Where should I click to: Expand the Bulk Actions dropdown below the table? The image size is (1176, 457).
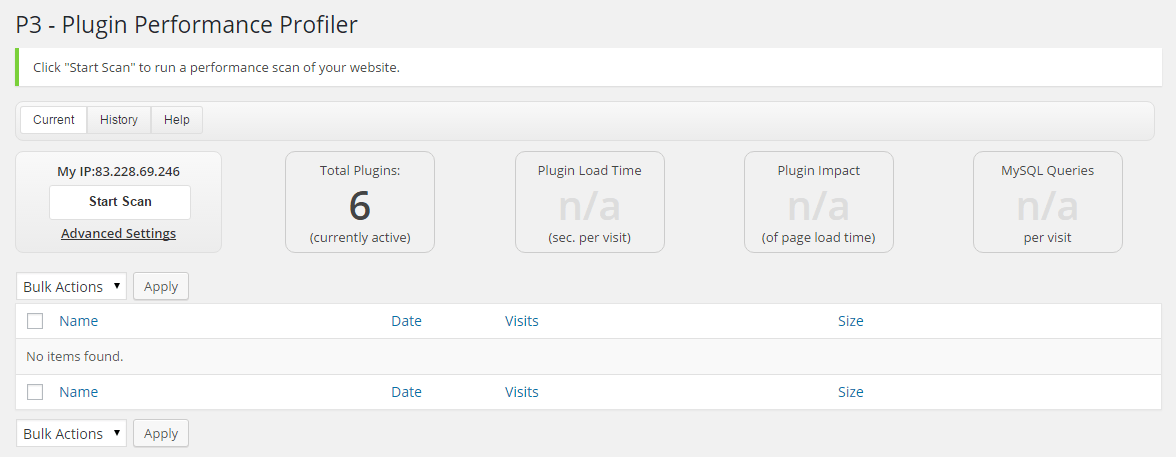71,434
